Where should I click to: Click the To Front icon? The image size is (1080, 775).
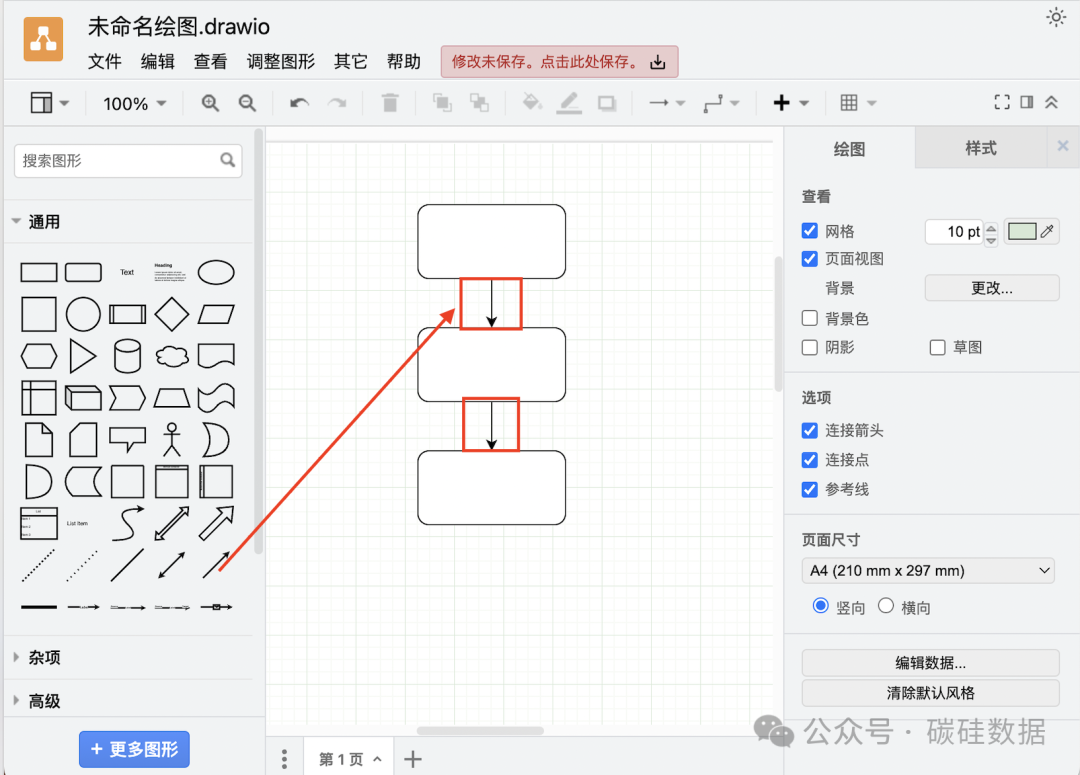441,102
